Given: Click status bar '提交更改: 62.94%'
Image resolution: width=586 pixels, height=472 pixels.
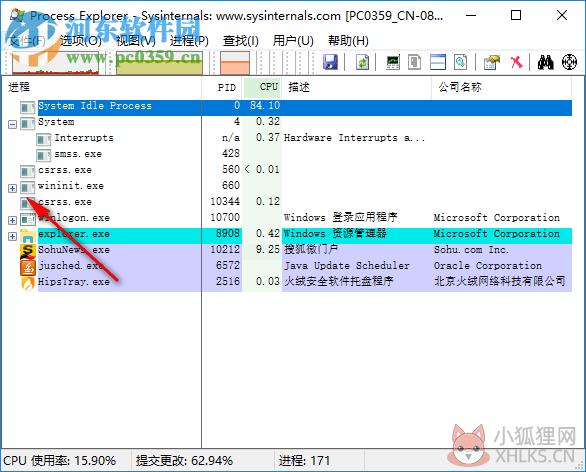Looking at the screenshot, I should click(x=184, y=461).
